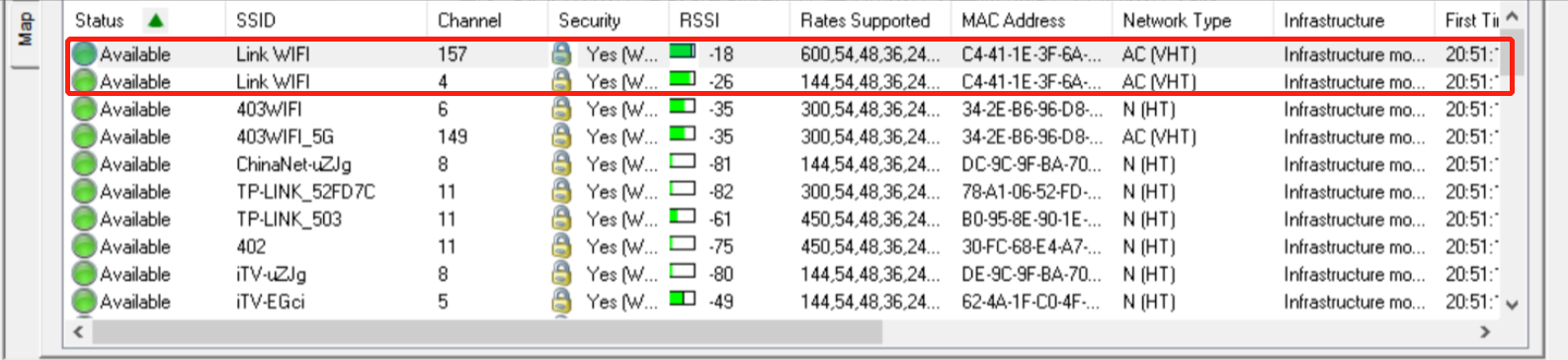The width and height of the screenshot is (1568, 360).
Task: Click MAC address starting with 62-4A-1F-C0-4F
Action: [1032, 302]
